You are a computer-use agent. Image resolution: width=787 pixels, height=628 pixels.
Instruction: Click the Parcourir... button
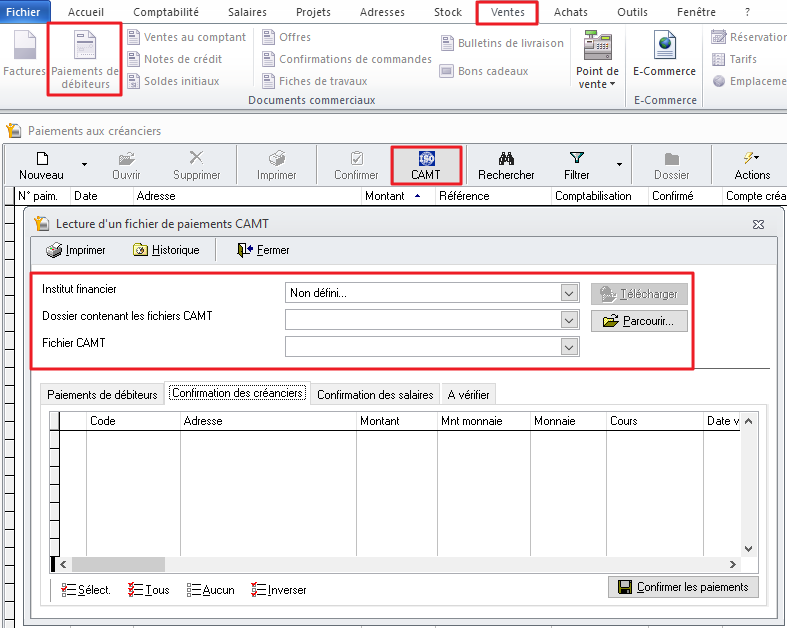tap(639, 321)
